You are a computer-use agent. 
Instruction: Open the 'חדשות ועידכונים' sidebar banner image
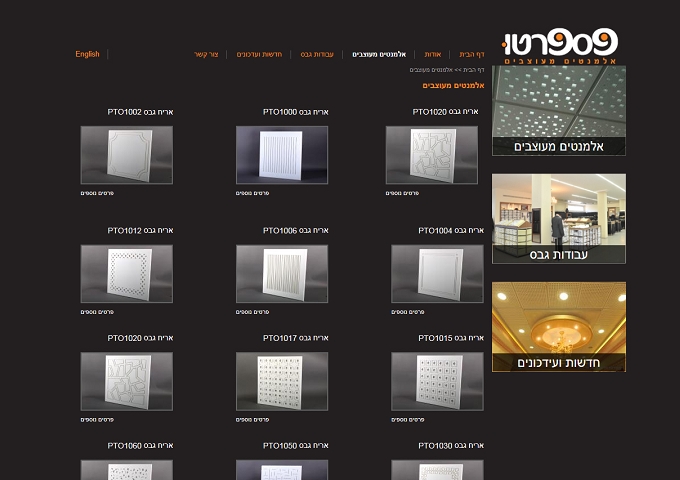pyautogui.click(x=559, y=327)
